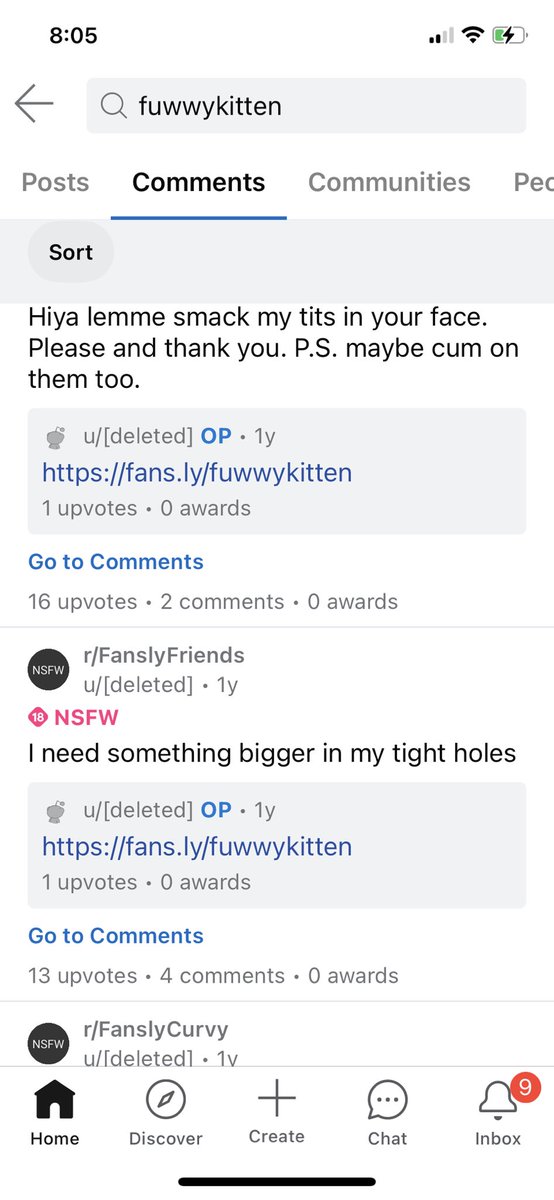Viewport: 554px width, 1200px height.
Task: Click the search field containing fuwwykitten
Action: (x=306, y=105)
